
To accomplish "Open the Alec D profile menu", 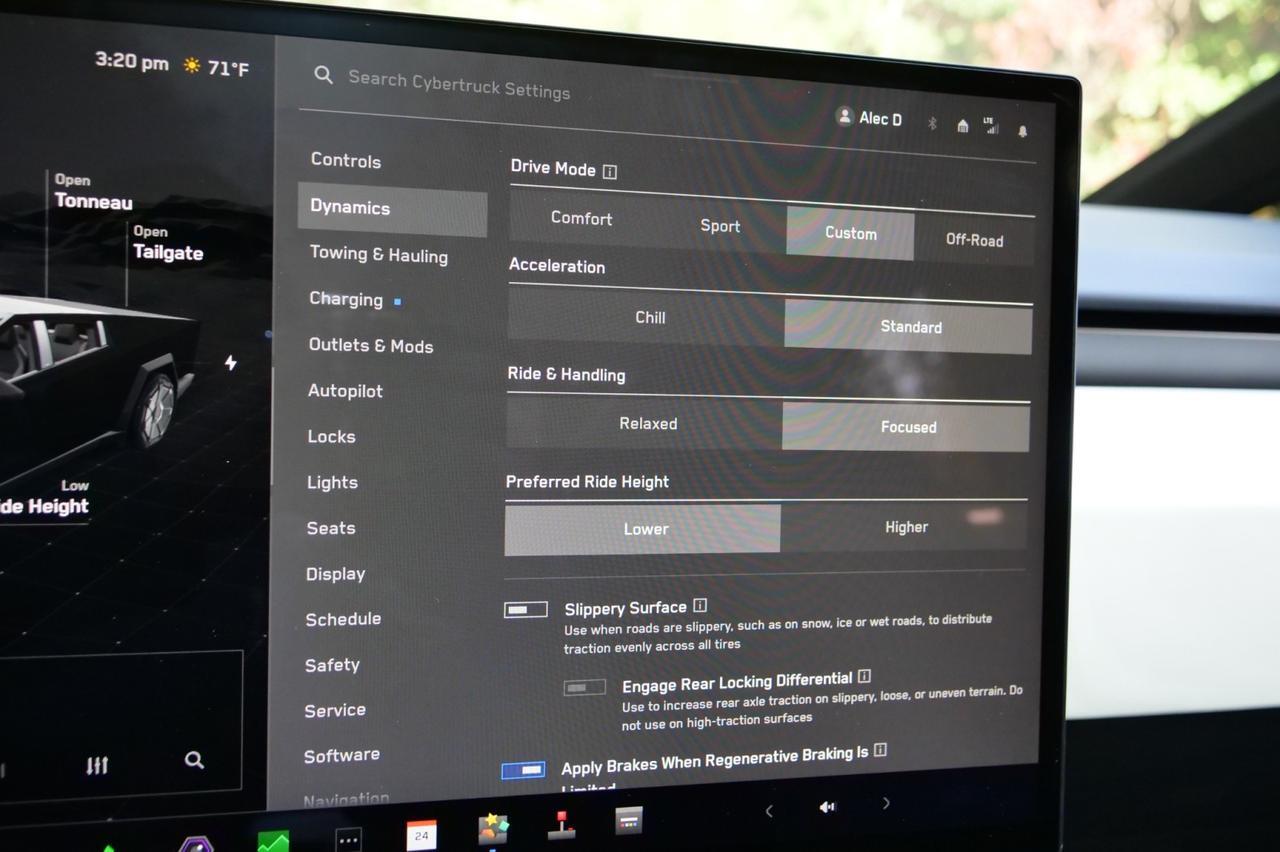I will (869, 118).
